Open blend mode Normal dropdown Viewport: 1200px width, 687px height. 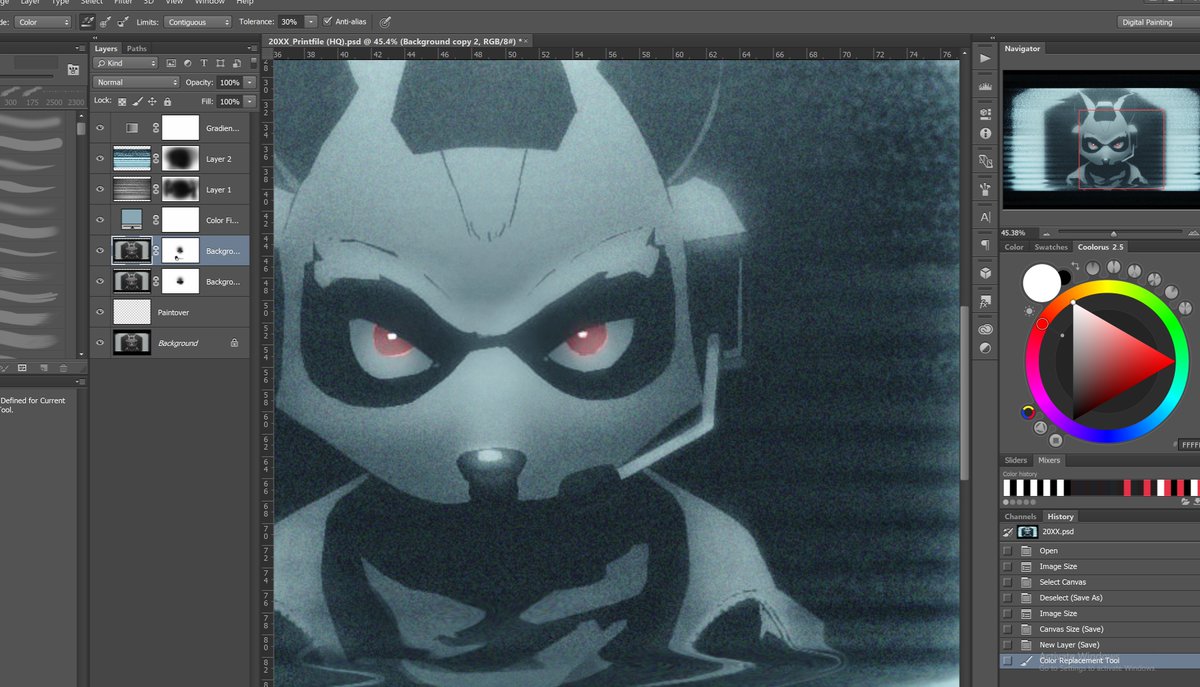point(136,82)
